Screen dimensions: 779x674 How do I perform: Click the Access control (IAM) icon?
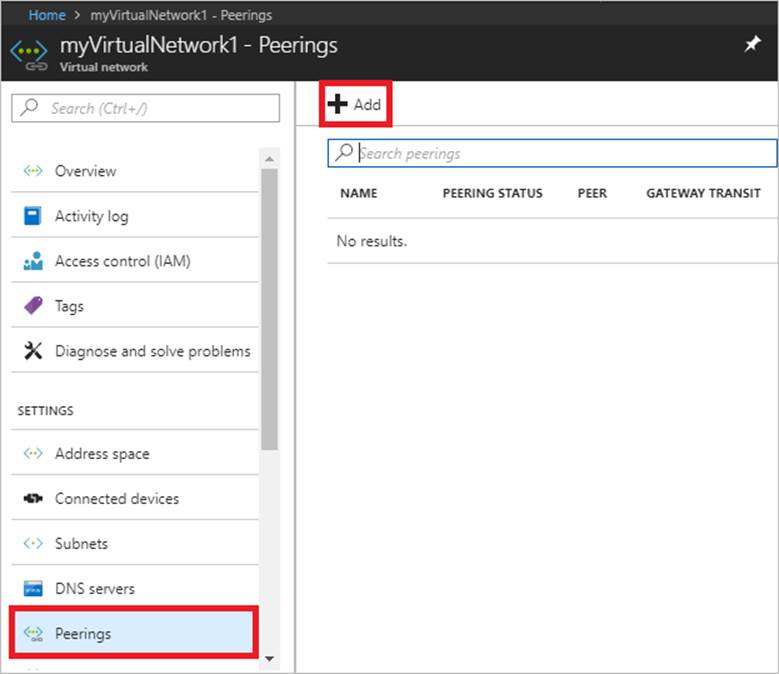tap(33, 262)
